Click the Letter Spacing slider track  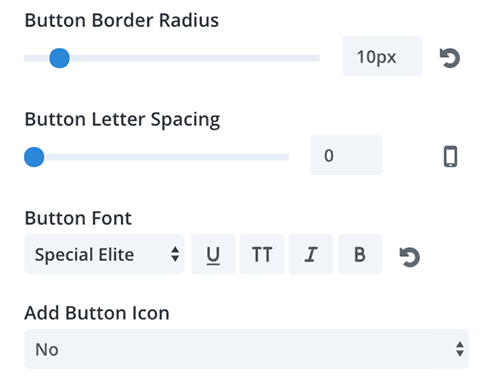click(156, 157)
